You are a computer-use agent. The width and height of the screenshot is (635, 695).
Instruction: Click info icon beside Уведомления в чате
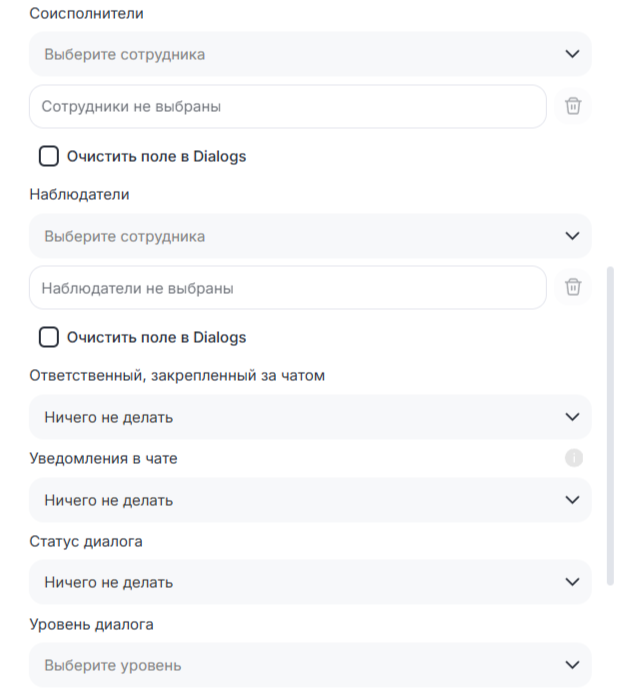(x=573, y=459)
